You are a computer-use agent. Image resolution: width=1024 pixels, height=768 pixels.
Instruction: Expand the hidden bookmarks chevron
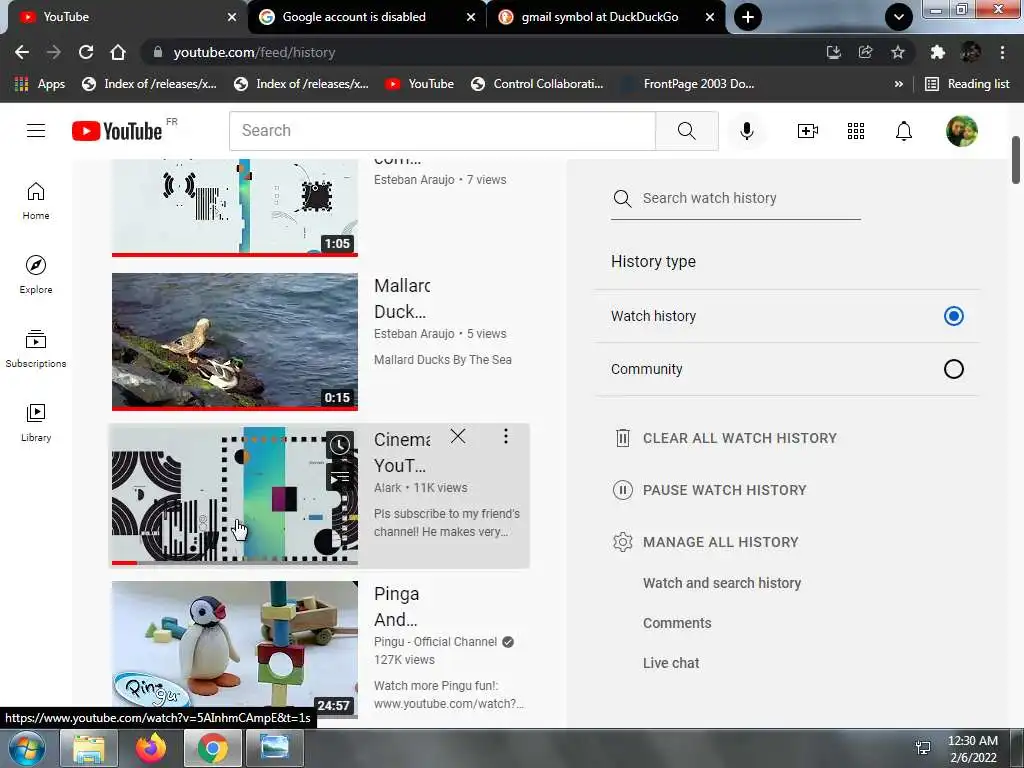click(899, 84)
